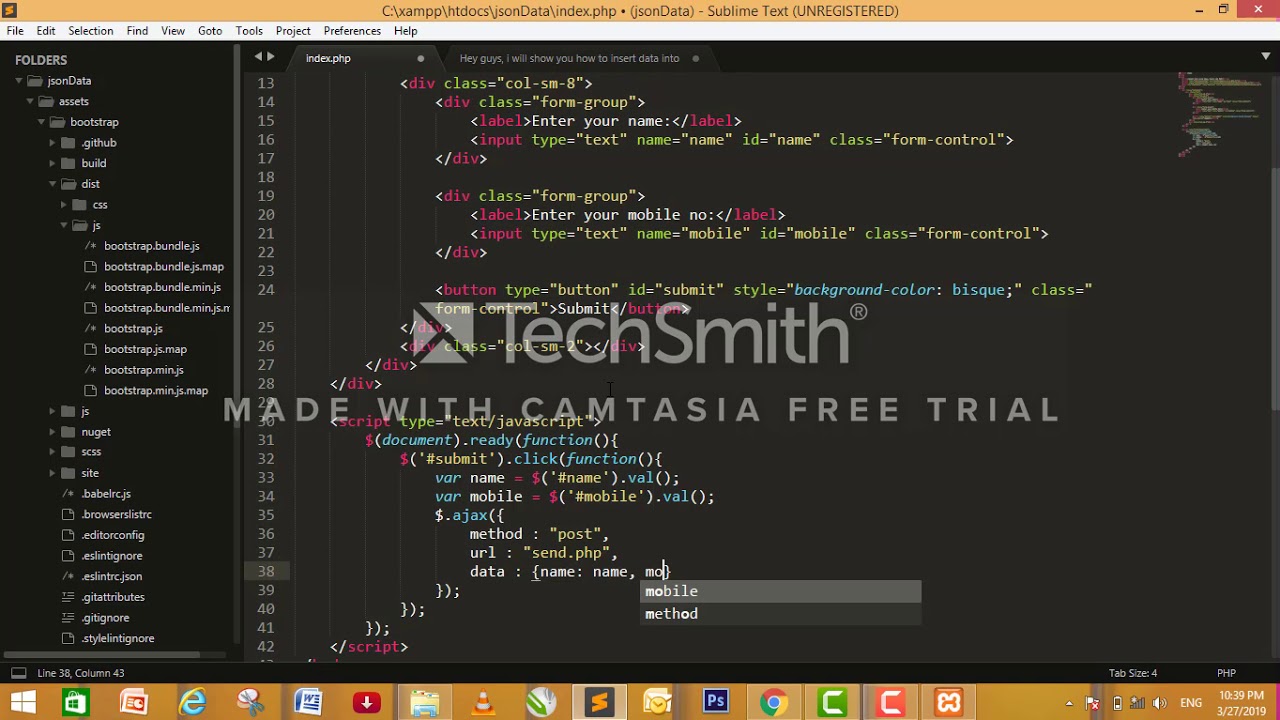Collapse the assets folder

30,101
